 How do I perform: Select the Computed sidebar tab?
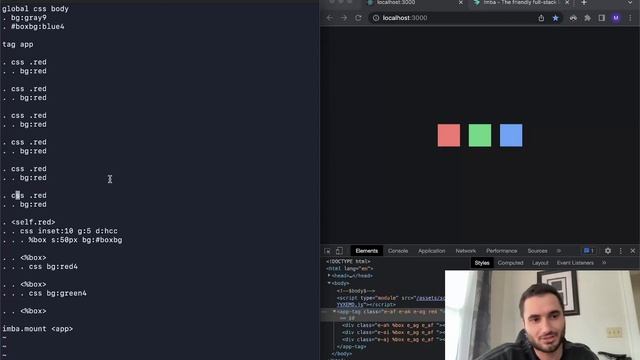510,263
